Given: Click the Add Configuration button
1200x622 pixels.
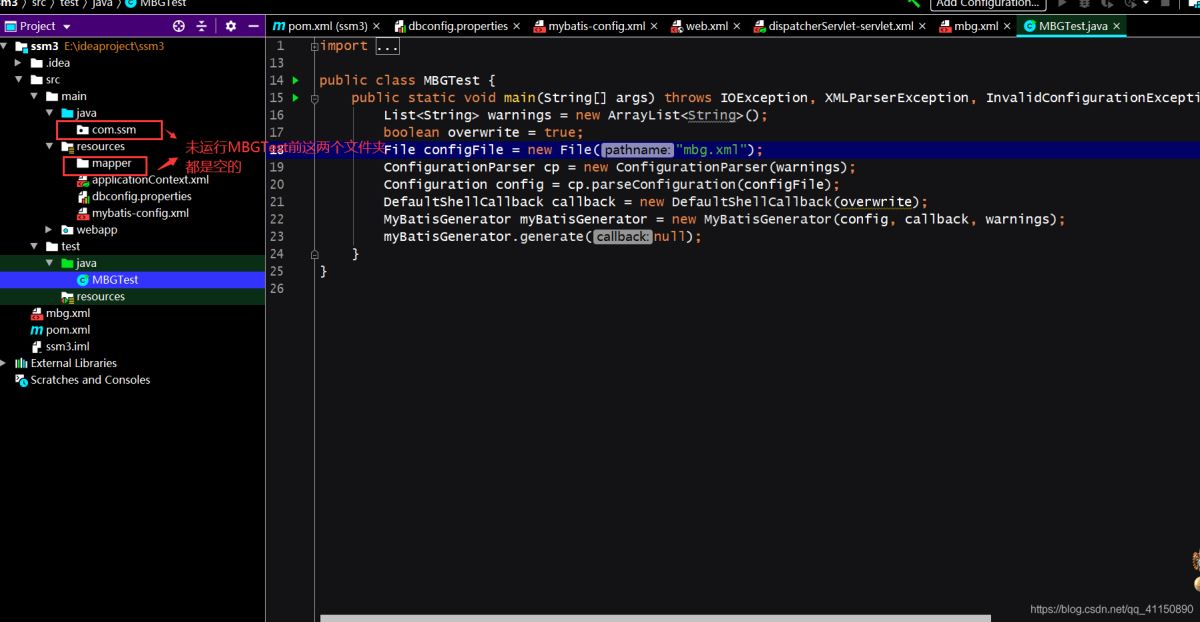Looking at the screenshot, I should click(987, 4).
